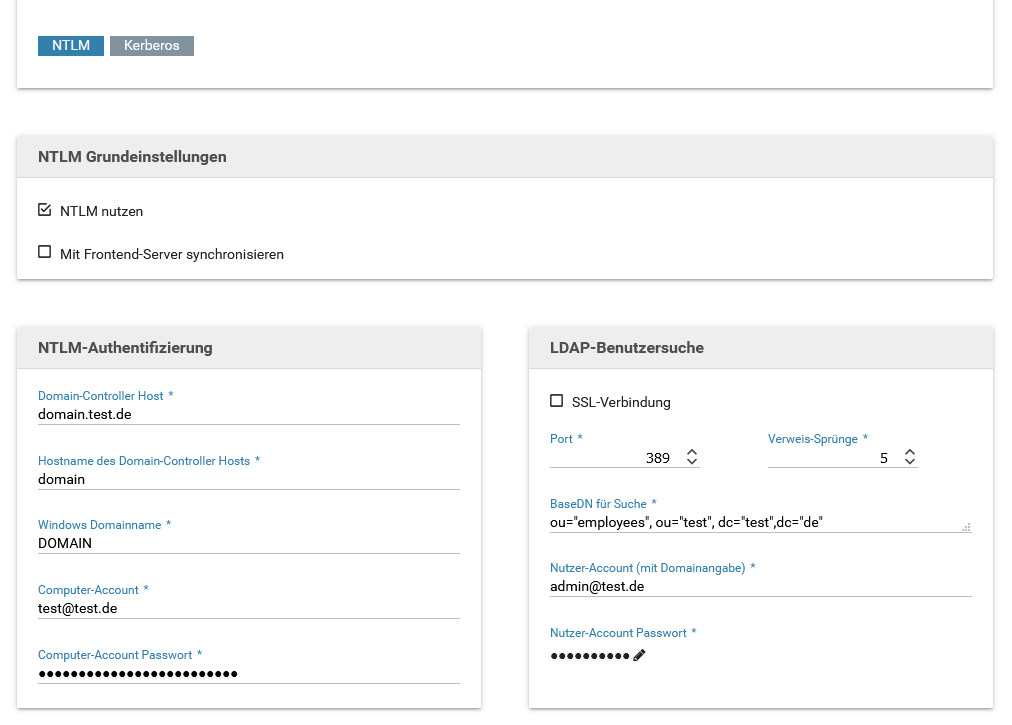The height and width of the screenshot is (725, 1012).
Task: Click the Windows Domainname field
Action: [x=248, y=543]
